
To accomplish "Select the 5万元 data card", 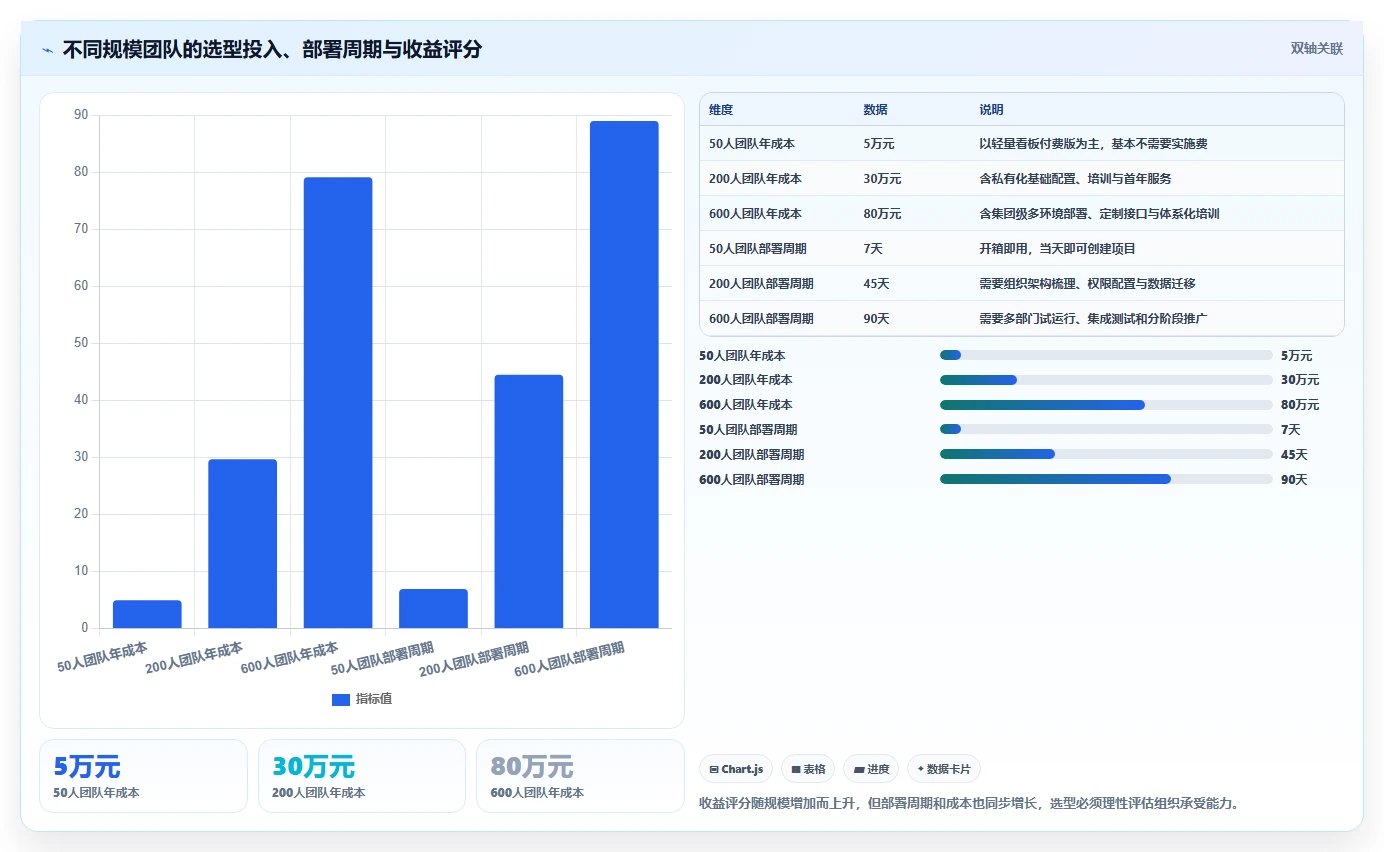I will click(x=143, y=776).
